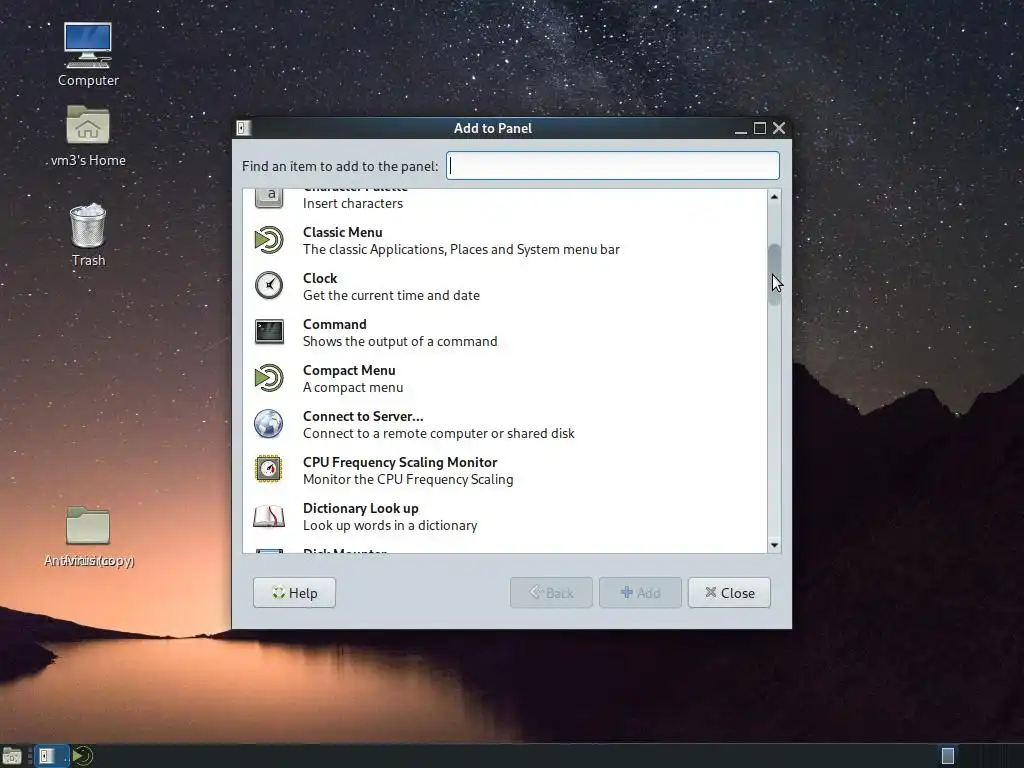The width and height of the screenshot is (1024, 768).
Task: Select 'Get the current time and date' row
Action: click(x=505, y=286)
